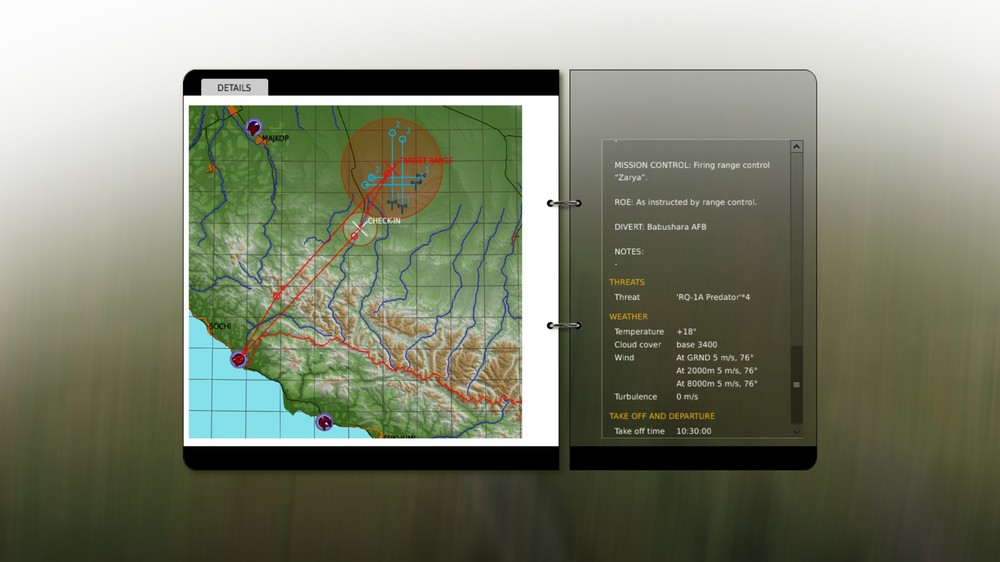Click the "'RQ-1A Predator'*4" threat value
1000x562 pixels.
[713, 297]
